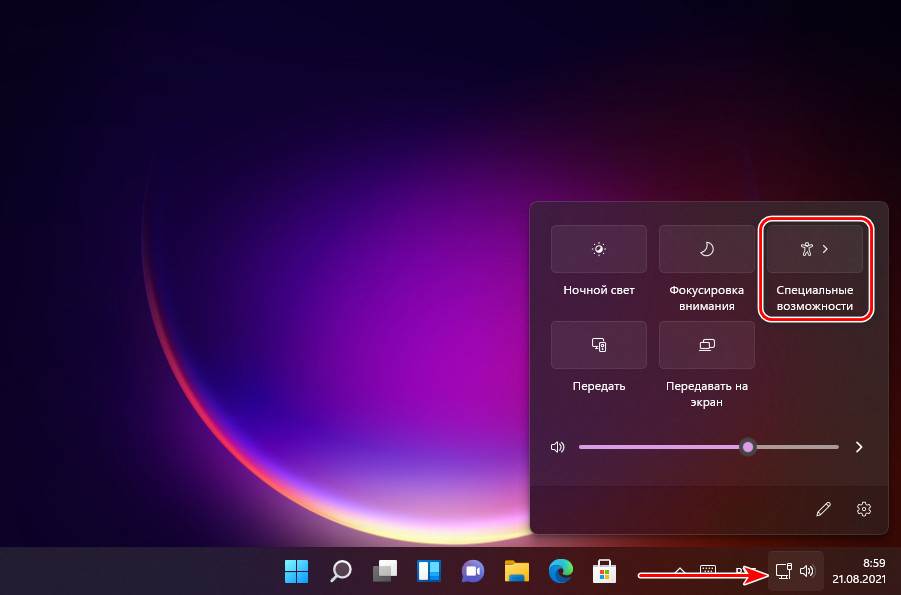Open the Специальные возможности accessibility tile
The image size is (901, 595).
[x=815, y=249]
